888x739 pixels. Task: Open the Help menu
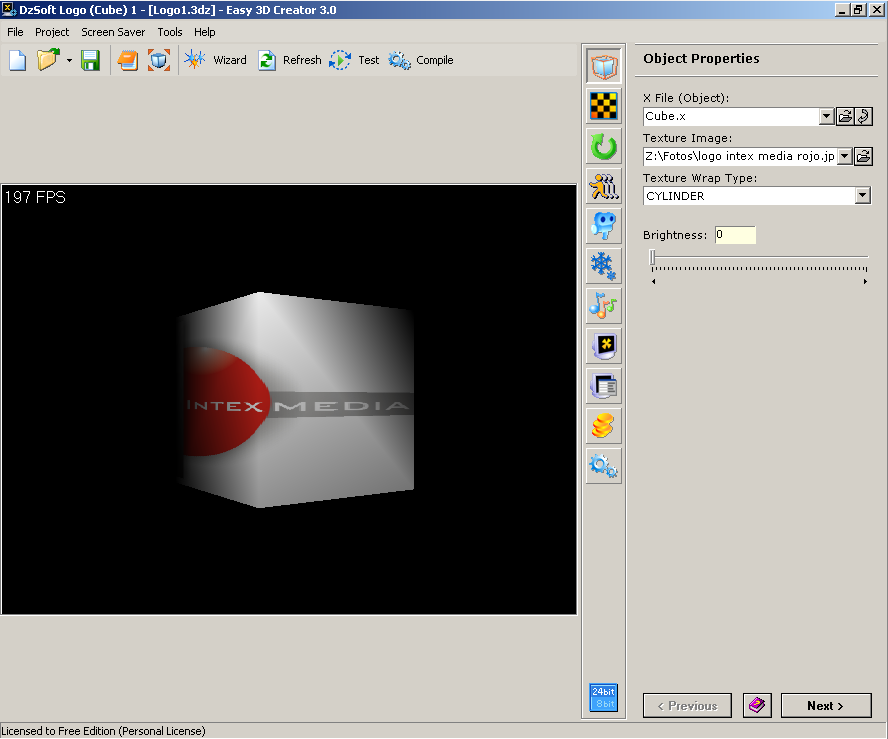coord(204,32)
